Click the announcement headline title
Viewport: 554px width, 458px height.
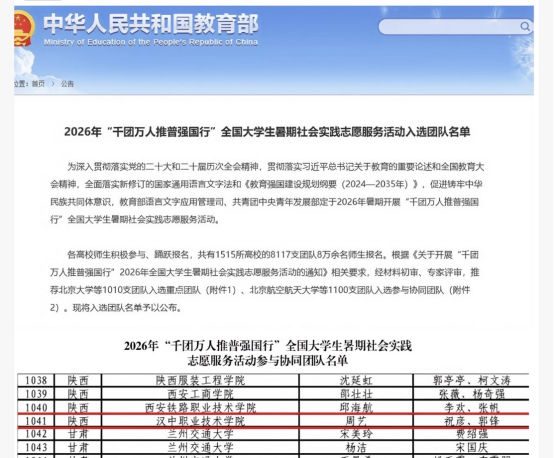point(267,132)
